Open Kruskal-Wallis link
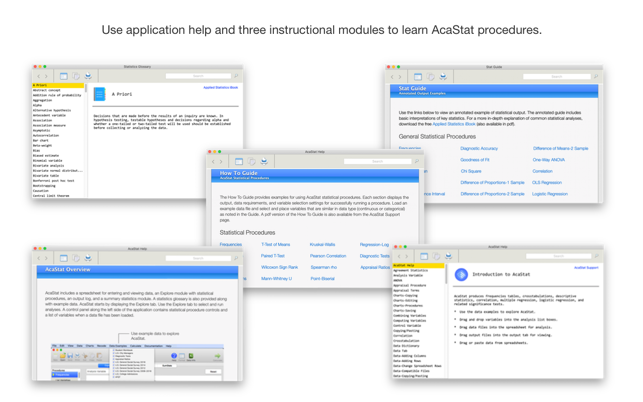The height and width of the screenshot is (402, 643). [x=322, y=244]
